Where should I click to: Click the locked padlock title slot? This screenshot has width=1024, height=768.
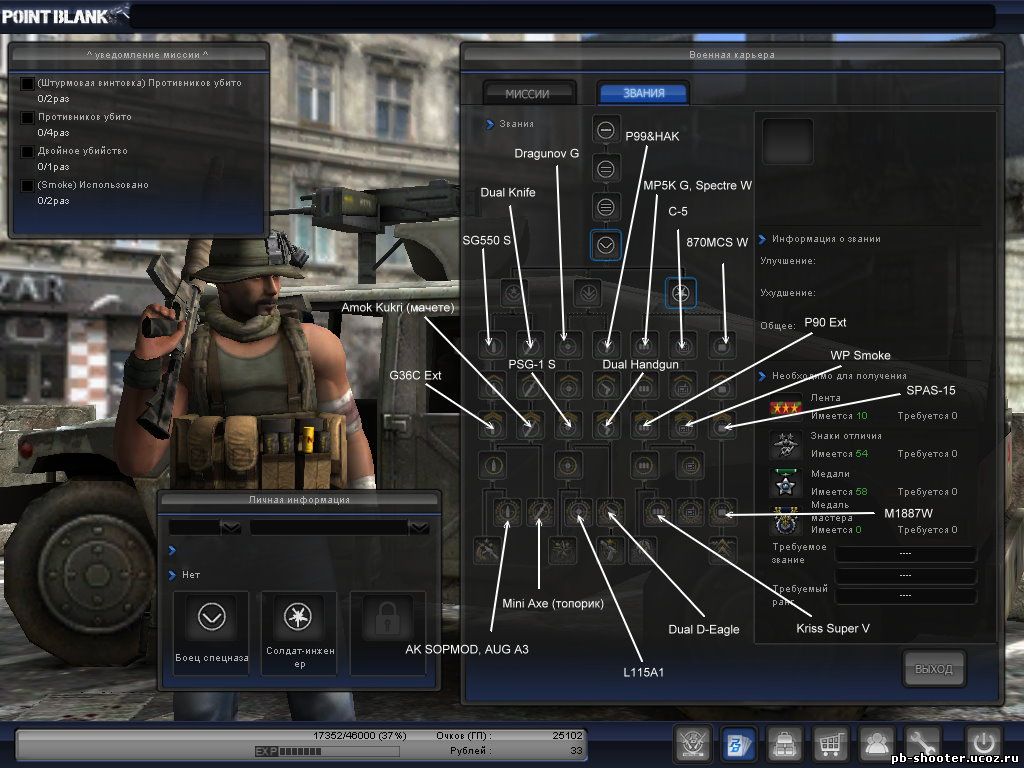click(x=388, y=632)
